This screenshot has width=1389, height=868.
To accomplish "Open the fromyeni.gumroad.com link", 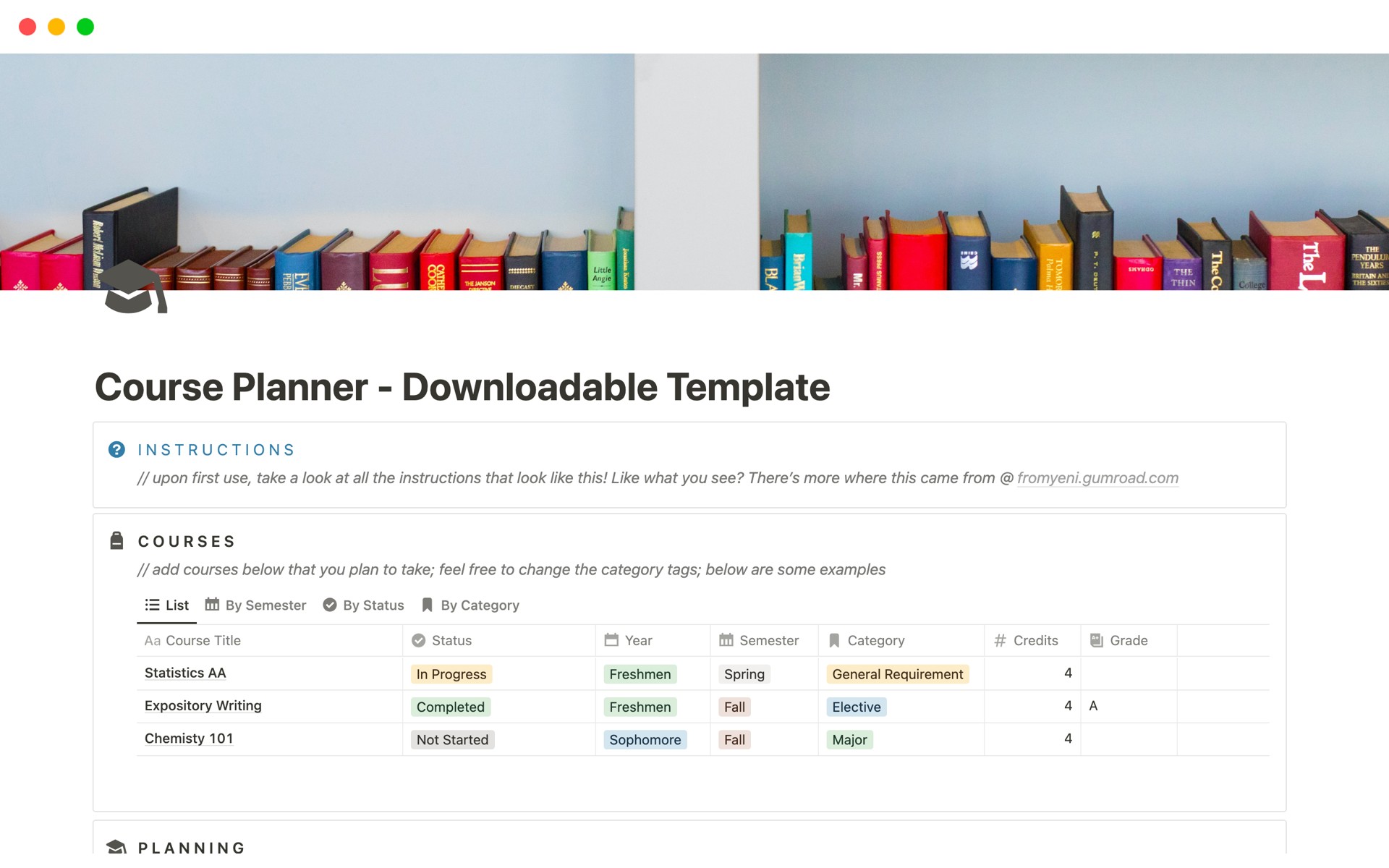I will point(1097,477).
